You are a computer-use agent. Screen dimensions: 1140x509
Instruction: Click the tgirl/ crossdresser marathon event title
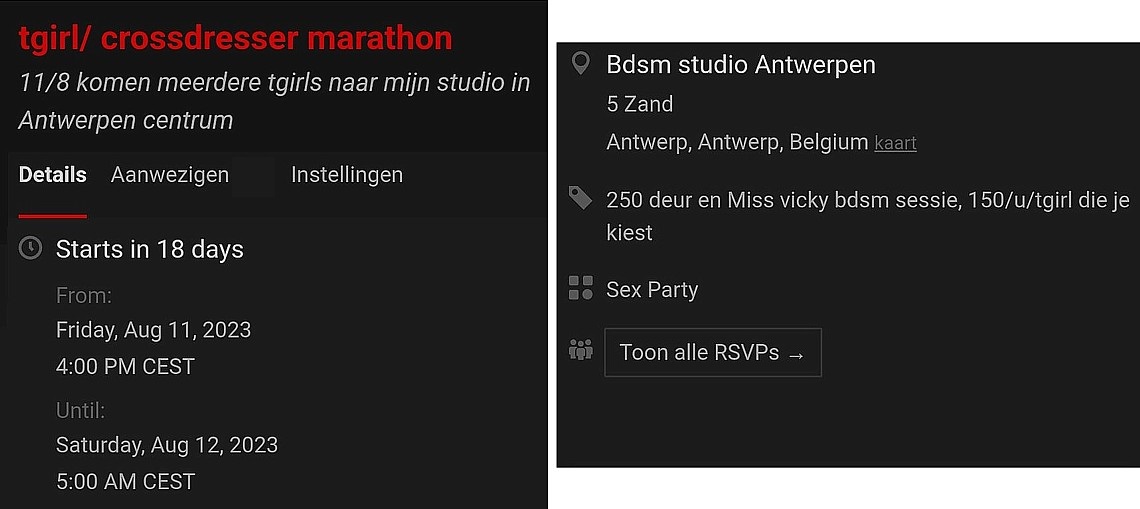pos(236,38)
